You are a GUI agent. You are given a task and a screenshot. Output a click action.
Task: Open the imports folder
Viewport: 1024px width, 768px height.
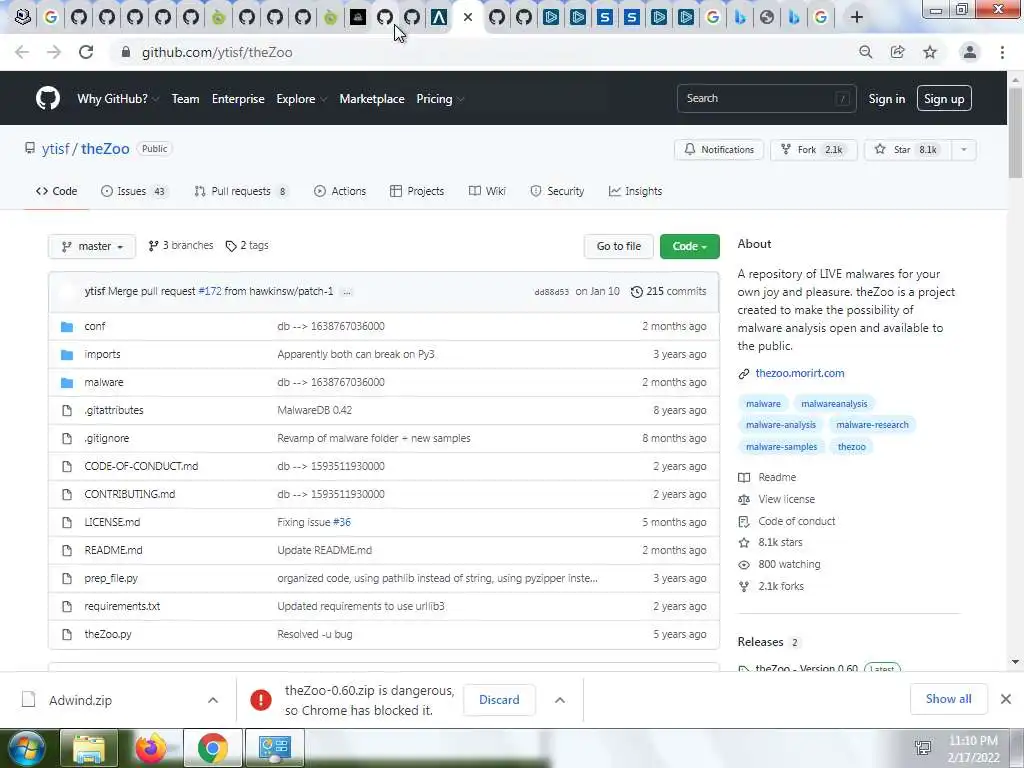[103, 354]
